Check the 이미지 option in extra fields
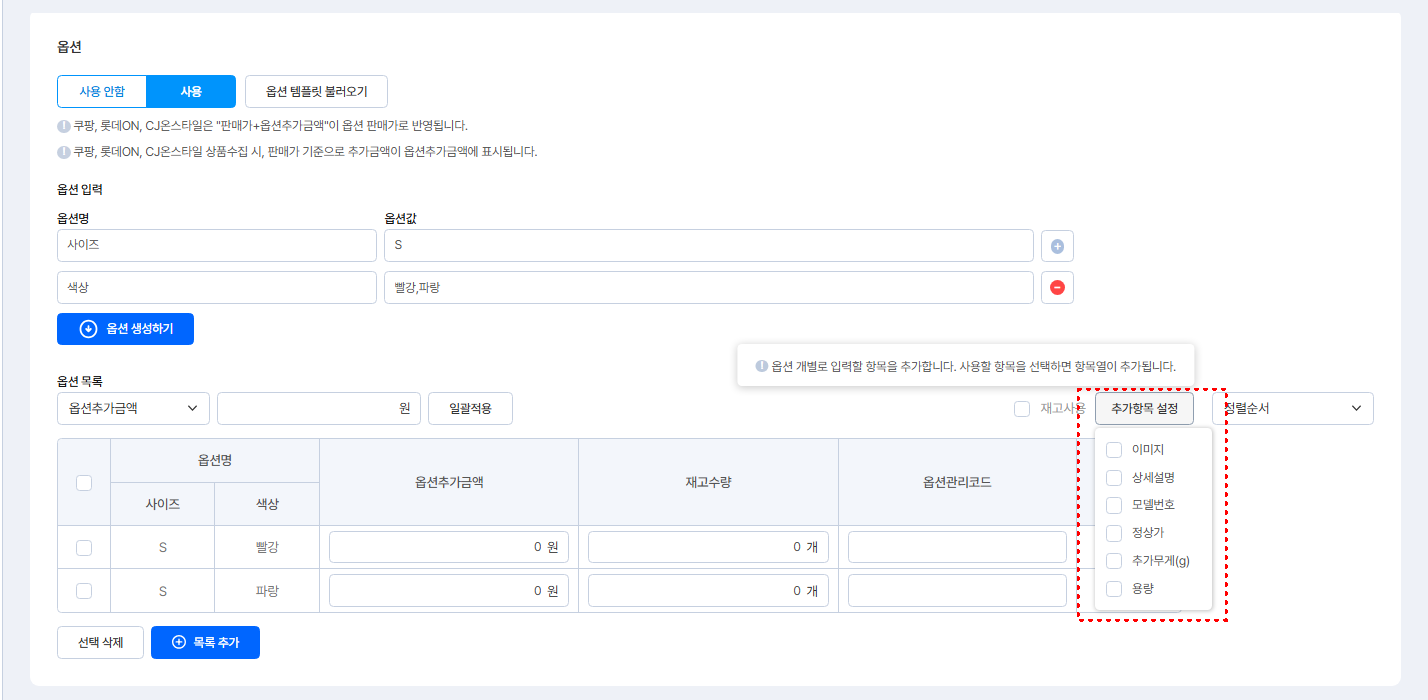1428x700 pixels. (x=1114, y=450)
